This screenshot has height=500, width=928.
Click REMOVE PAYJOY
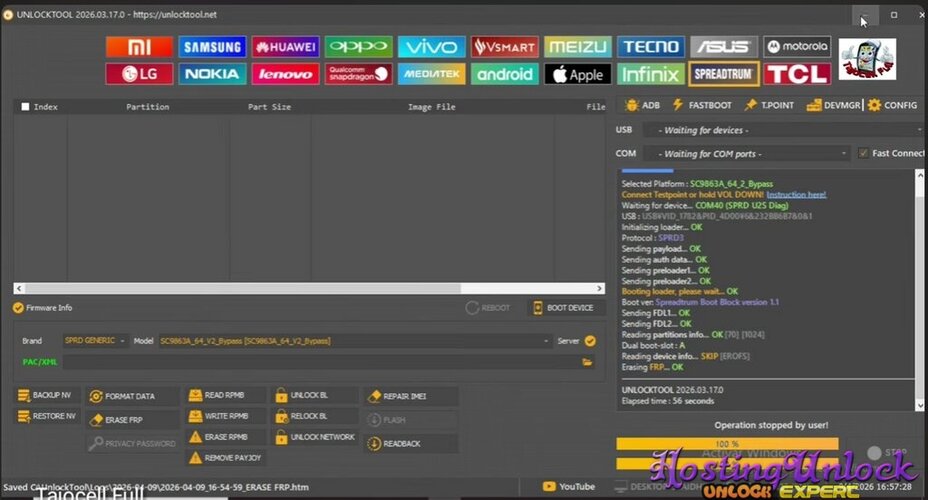225,458
